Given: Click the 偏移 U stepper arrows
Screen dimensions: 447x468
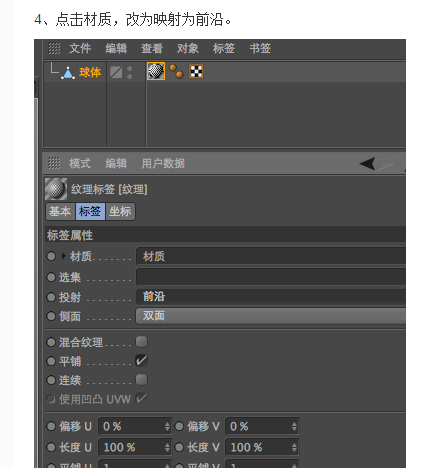Looking at the screenshot, I should click(x=167, y=426).
